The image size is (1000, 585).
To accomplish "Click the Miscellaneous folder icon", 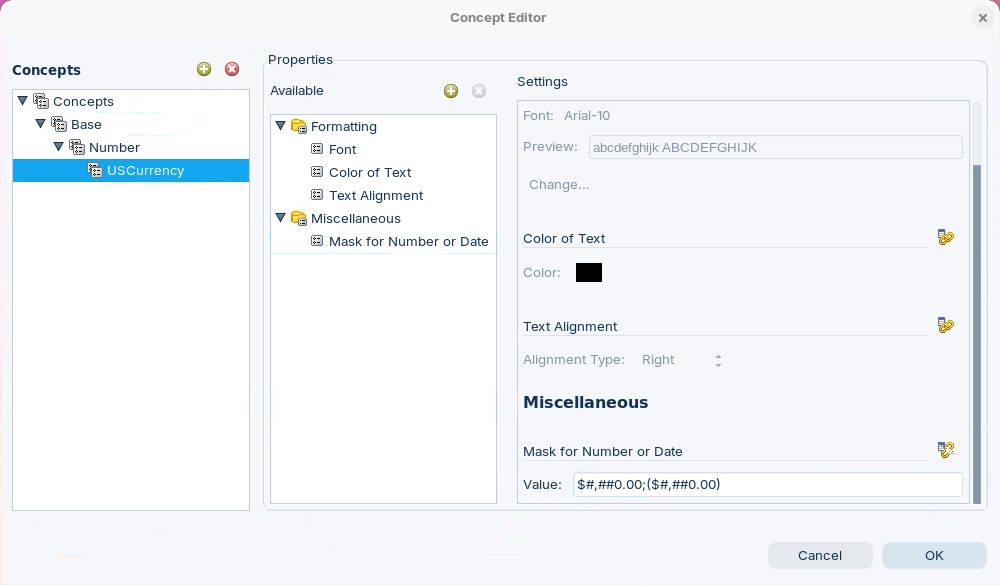I will pyautogui.click(x=298, y=219).
